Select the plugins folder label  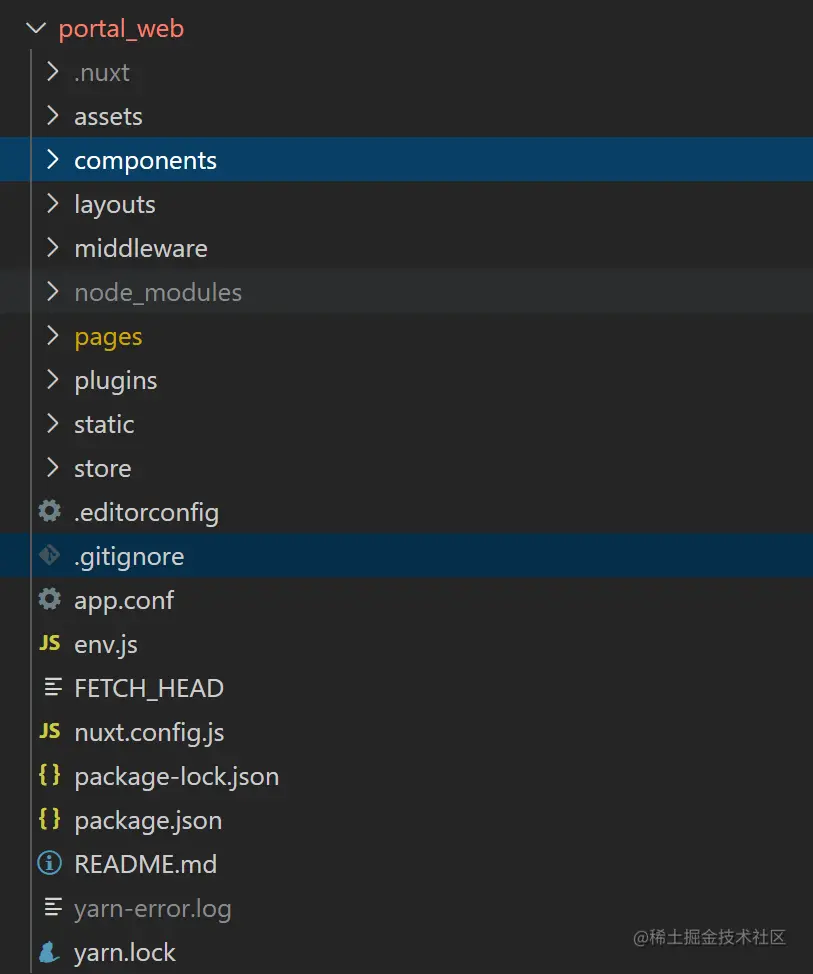click(x=116, y=380)
